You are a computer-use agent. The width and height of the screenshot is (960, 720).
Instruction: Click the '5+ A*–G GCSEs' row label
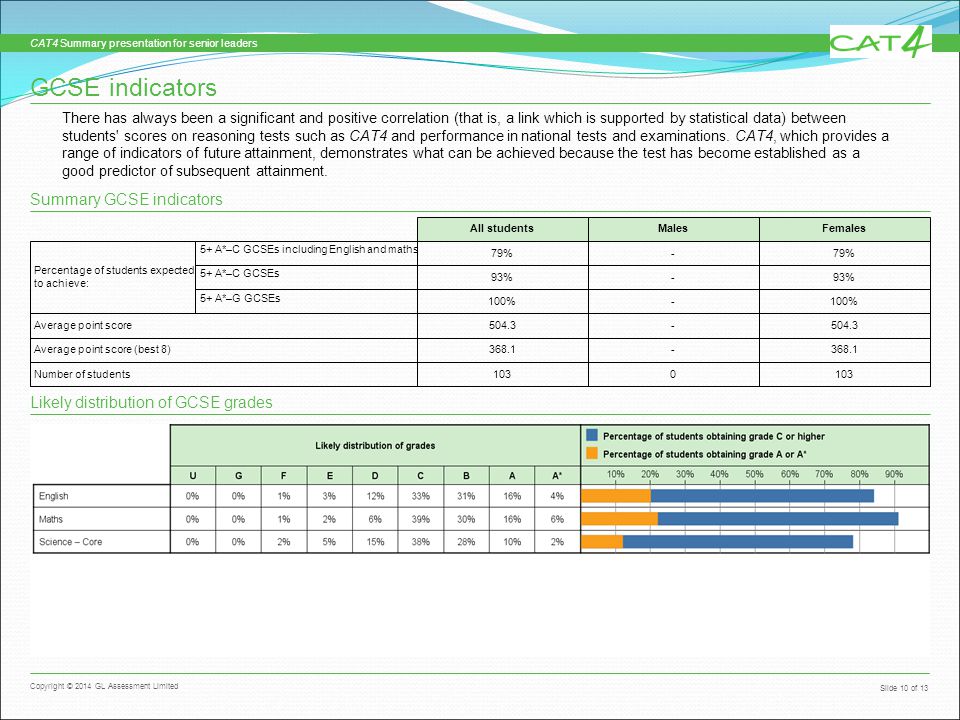point(240,298)
